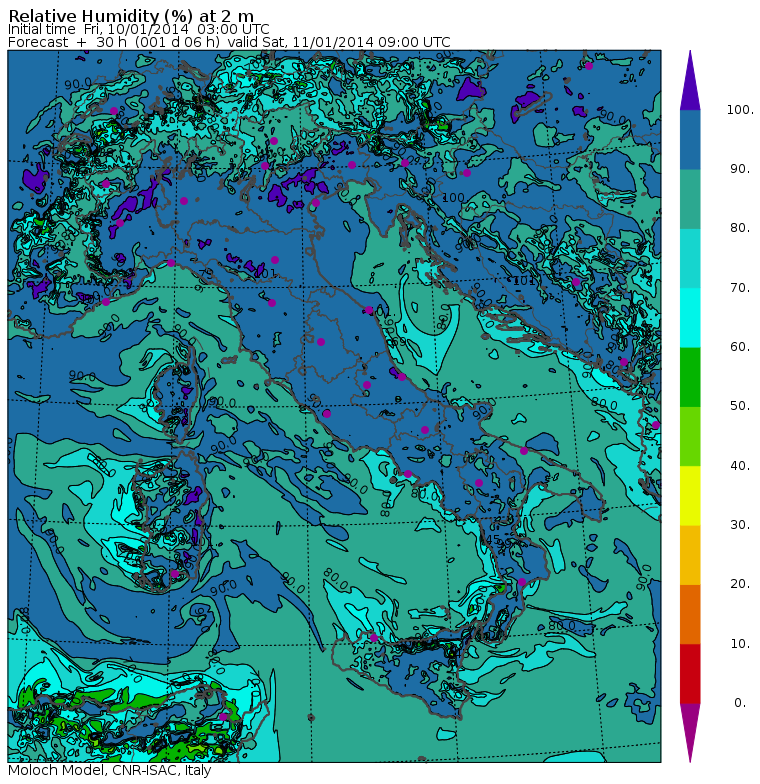Click the '101' contour label on the map

(x=524, y=280)
